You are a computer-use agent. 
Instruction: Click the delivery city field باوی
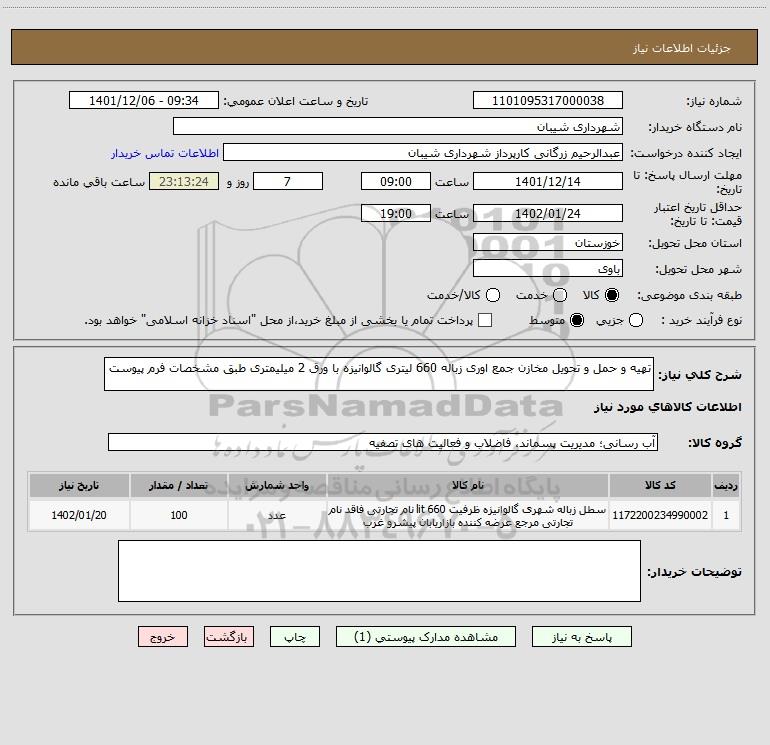[548, 268]
